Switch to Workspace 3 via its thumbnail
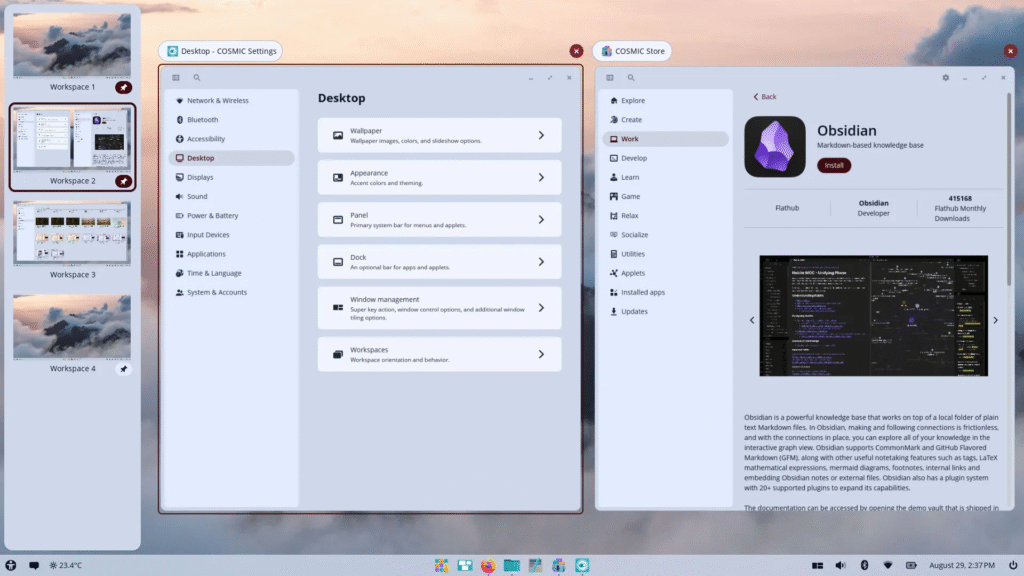The image size is (1024, 576). tap(71, 233)
